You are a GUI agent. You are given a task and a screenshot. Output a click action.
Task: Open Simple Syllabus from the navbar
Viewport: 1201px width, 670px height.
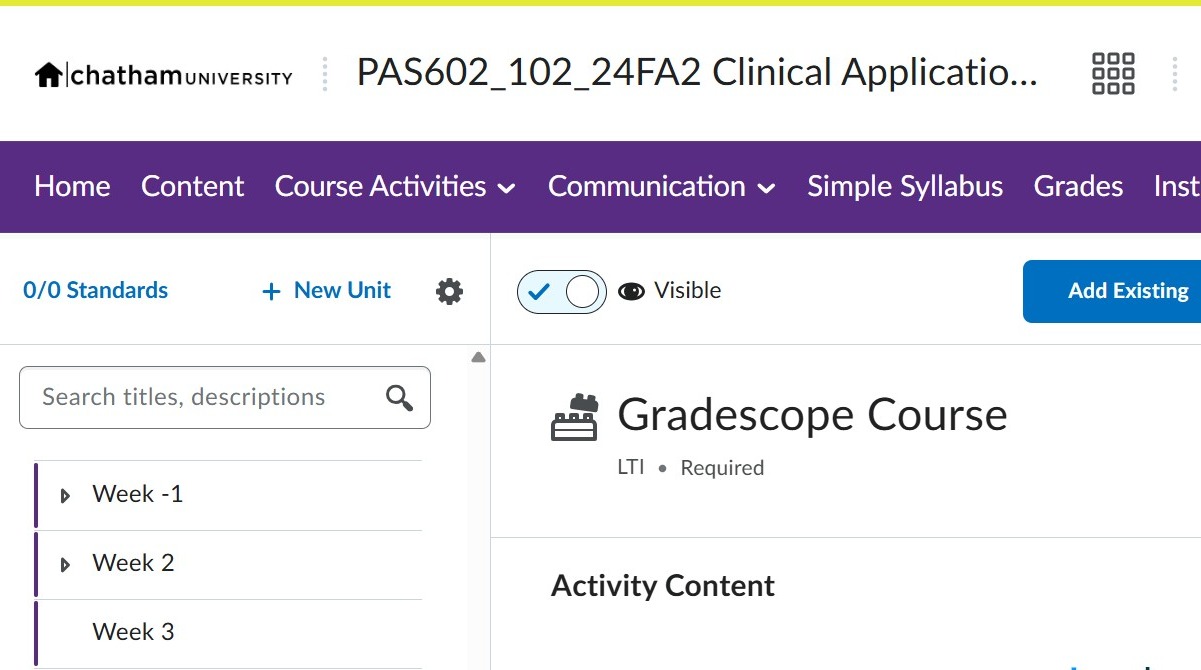tap(905, 187)
